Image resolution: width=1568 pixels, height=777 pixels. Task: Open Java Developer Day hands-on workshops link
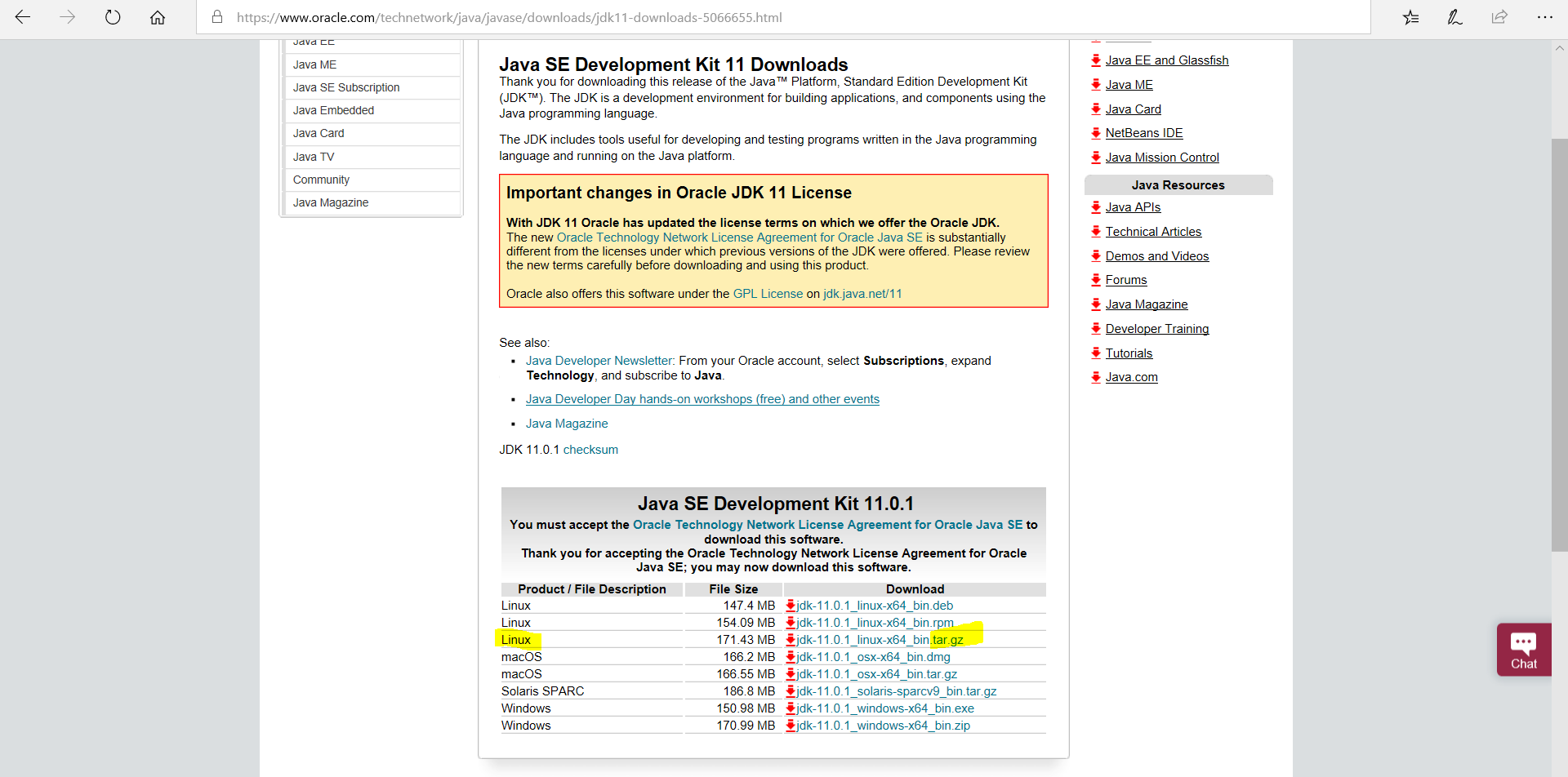coord(702,399)
